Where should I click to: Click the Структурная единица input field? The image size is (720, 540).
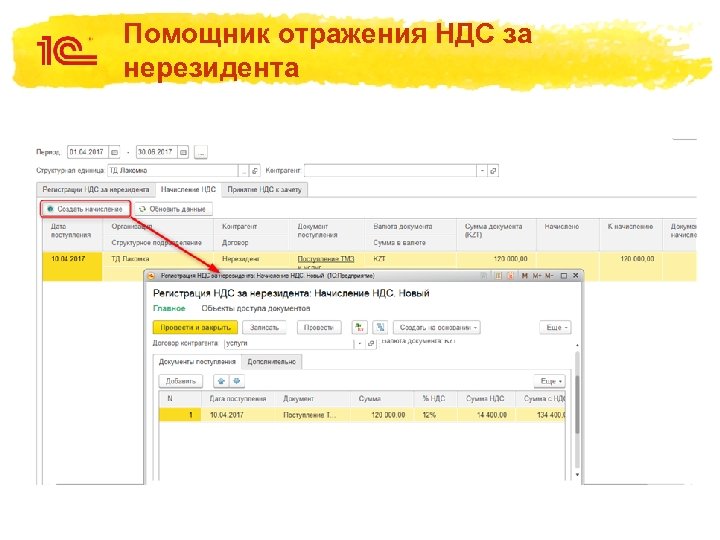(173, 170)
